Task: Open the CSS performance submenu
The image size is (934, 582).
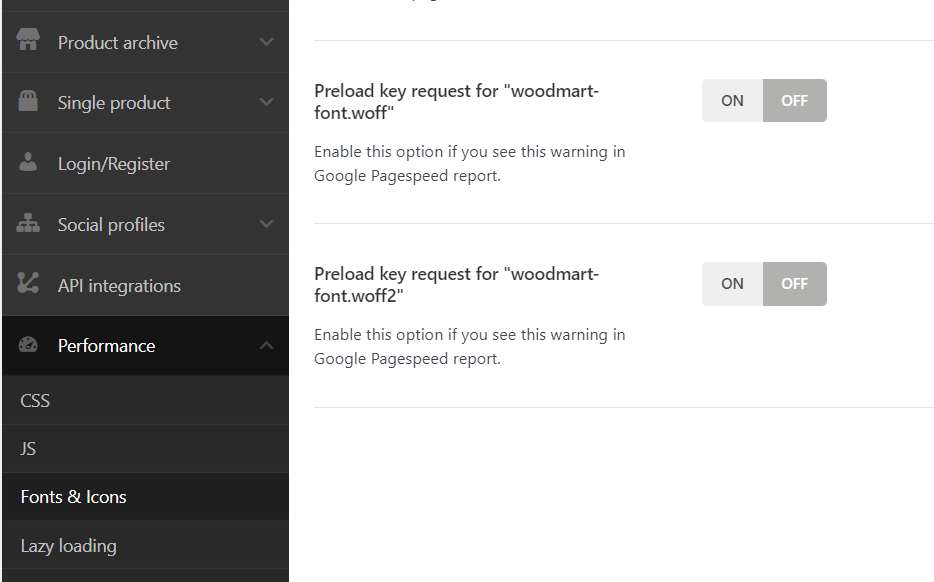Action: click(x=35, y=400)
